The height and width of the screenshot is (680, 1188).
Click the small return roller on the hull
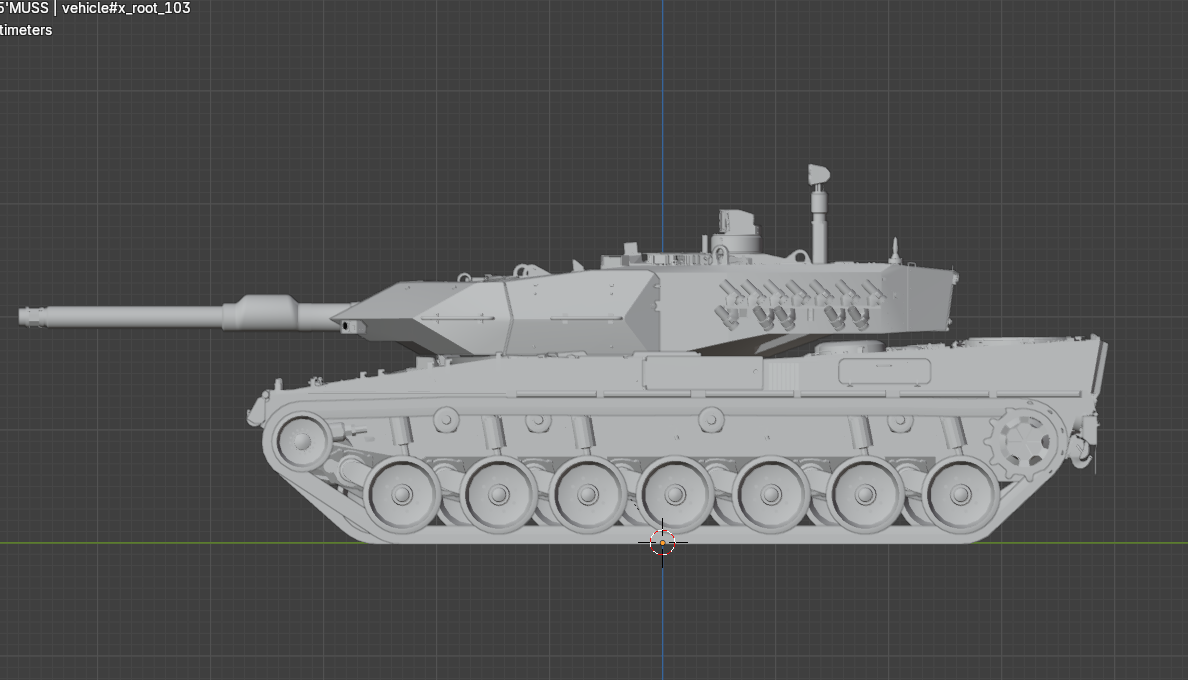click(710, 417)
